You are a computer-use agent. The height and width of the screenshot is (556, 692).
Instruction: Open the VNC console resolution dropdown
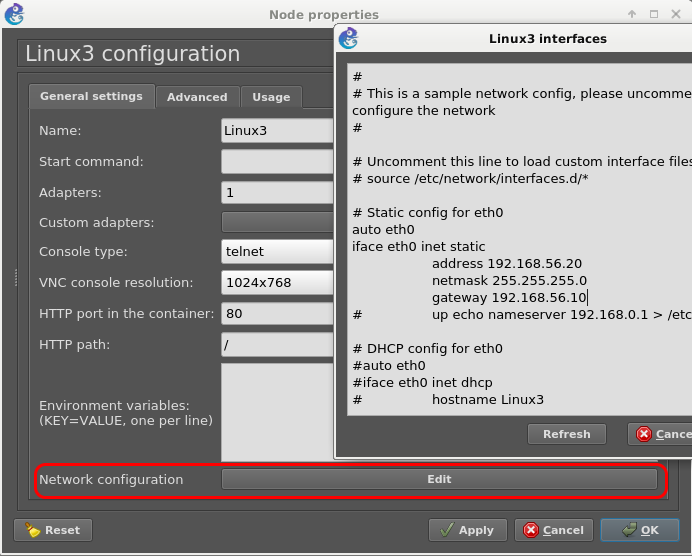(x=277, y=282)
